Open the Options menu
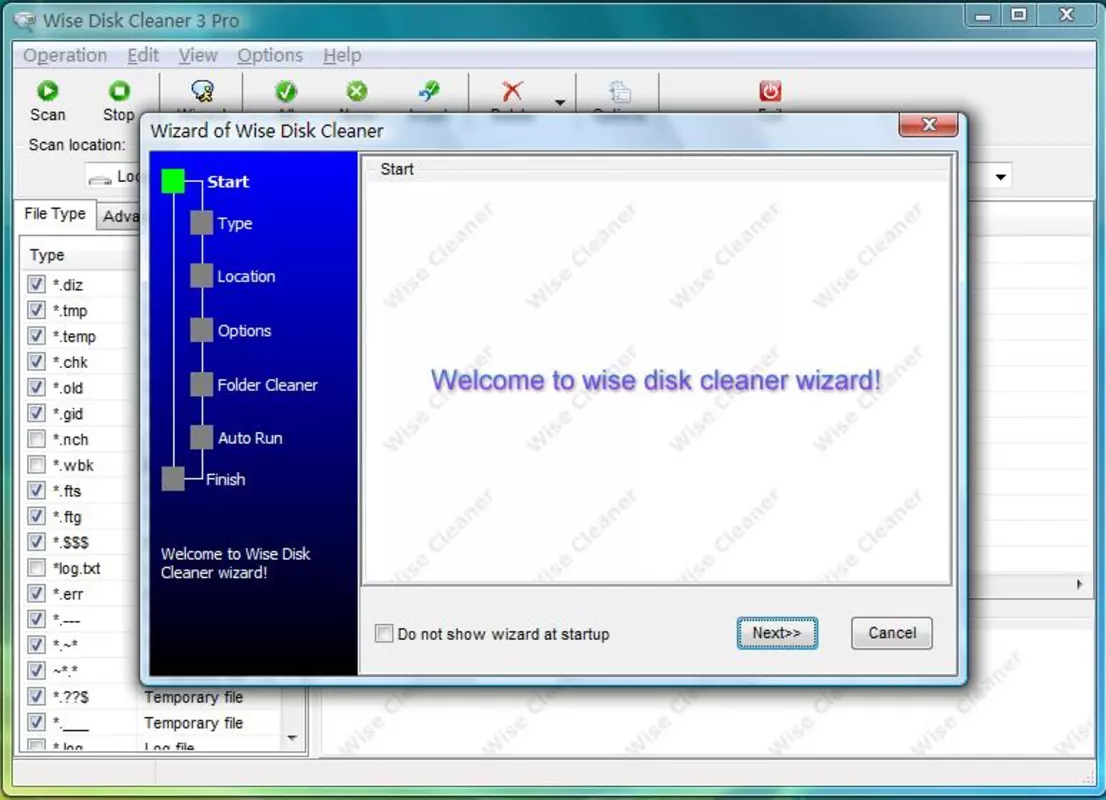 pyautogui.click(x=269, y=55)
